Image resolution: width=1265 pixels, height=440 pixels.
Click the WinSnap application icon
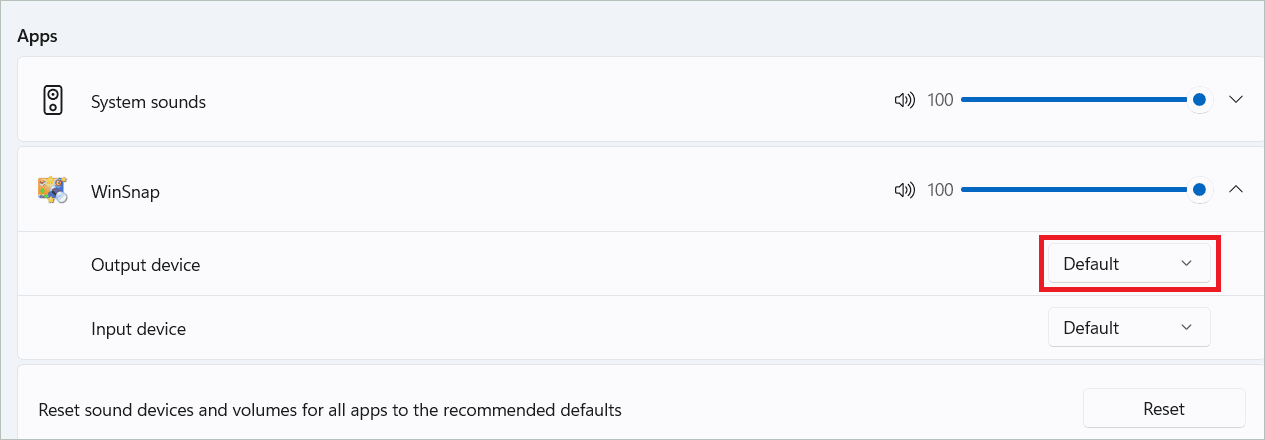53,189
